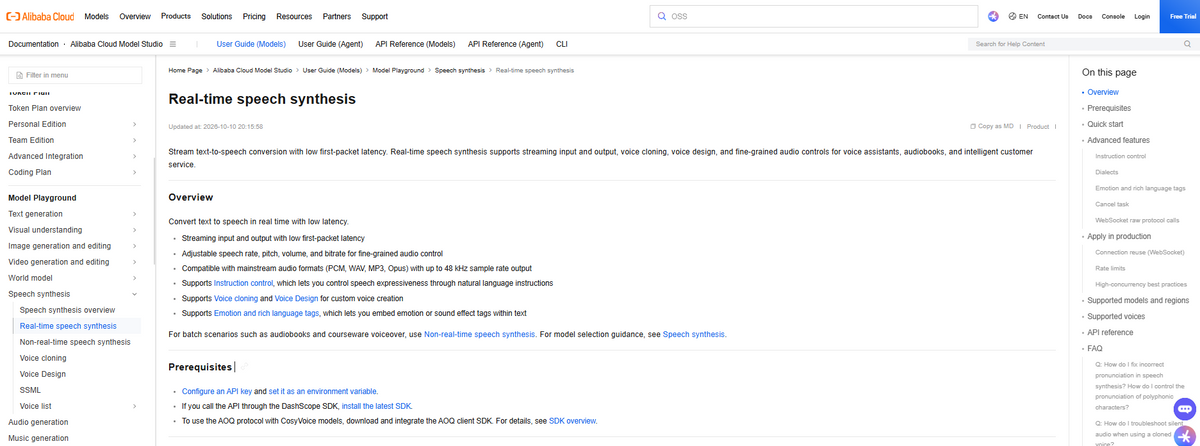
Task: Expand the Voice list item
Action: (134, 406)
